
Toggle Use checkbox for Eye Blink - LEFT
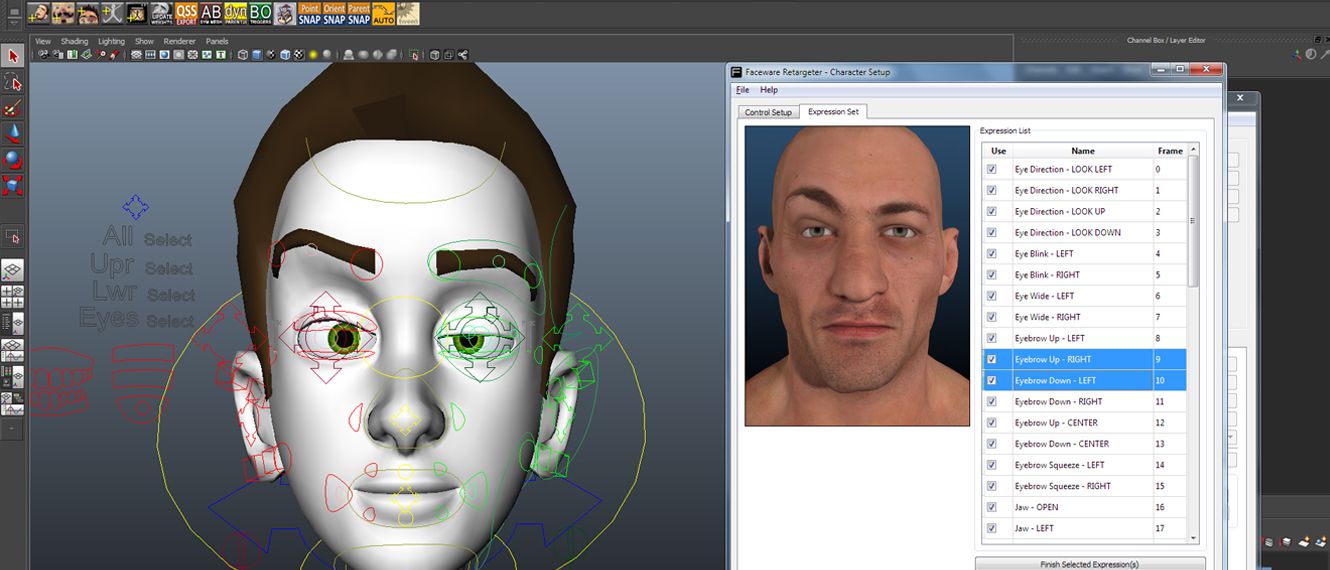click(992, 254)
